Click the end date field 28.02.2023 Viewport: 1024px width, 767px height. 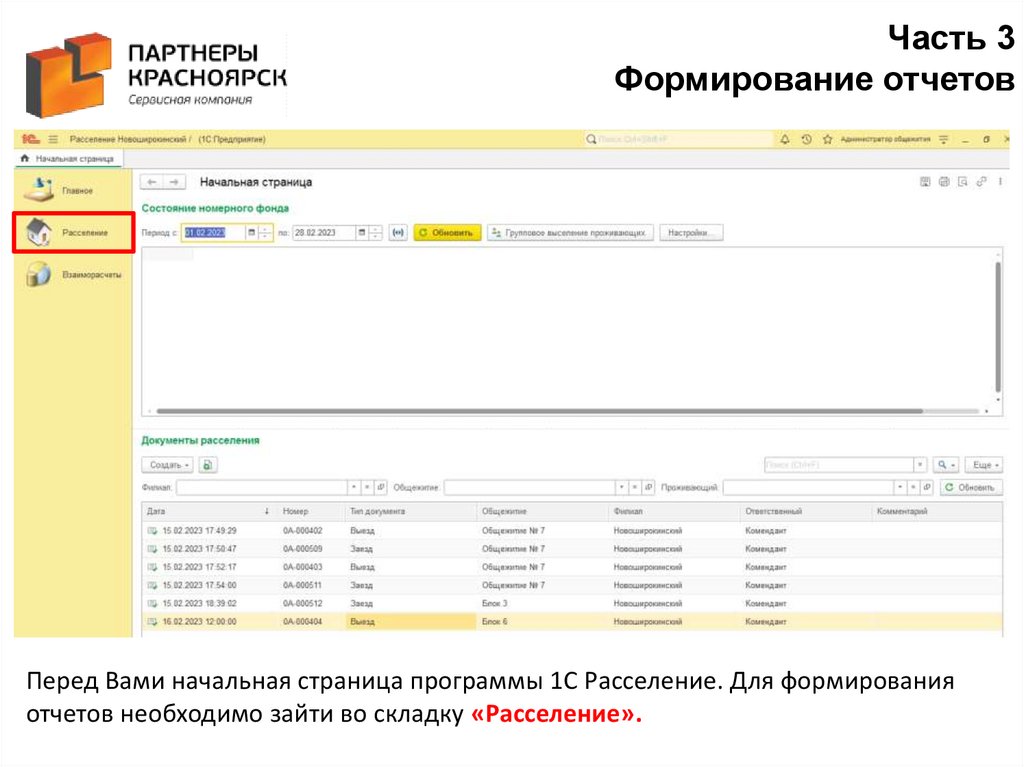click(x=323, y=233)
